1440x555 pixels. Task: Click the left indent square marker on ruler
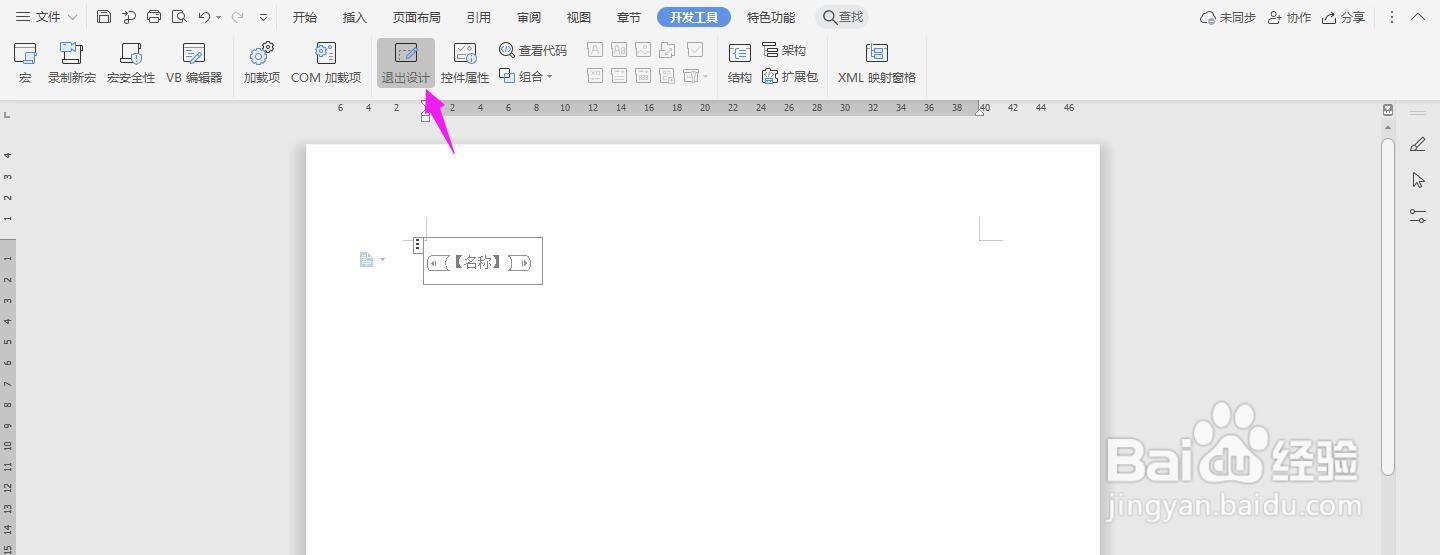[x=426, y=118]
